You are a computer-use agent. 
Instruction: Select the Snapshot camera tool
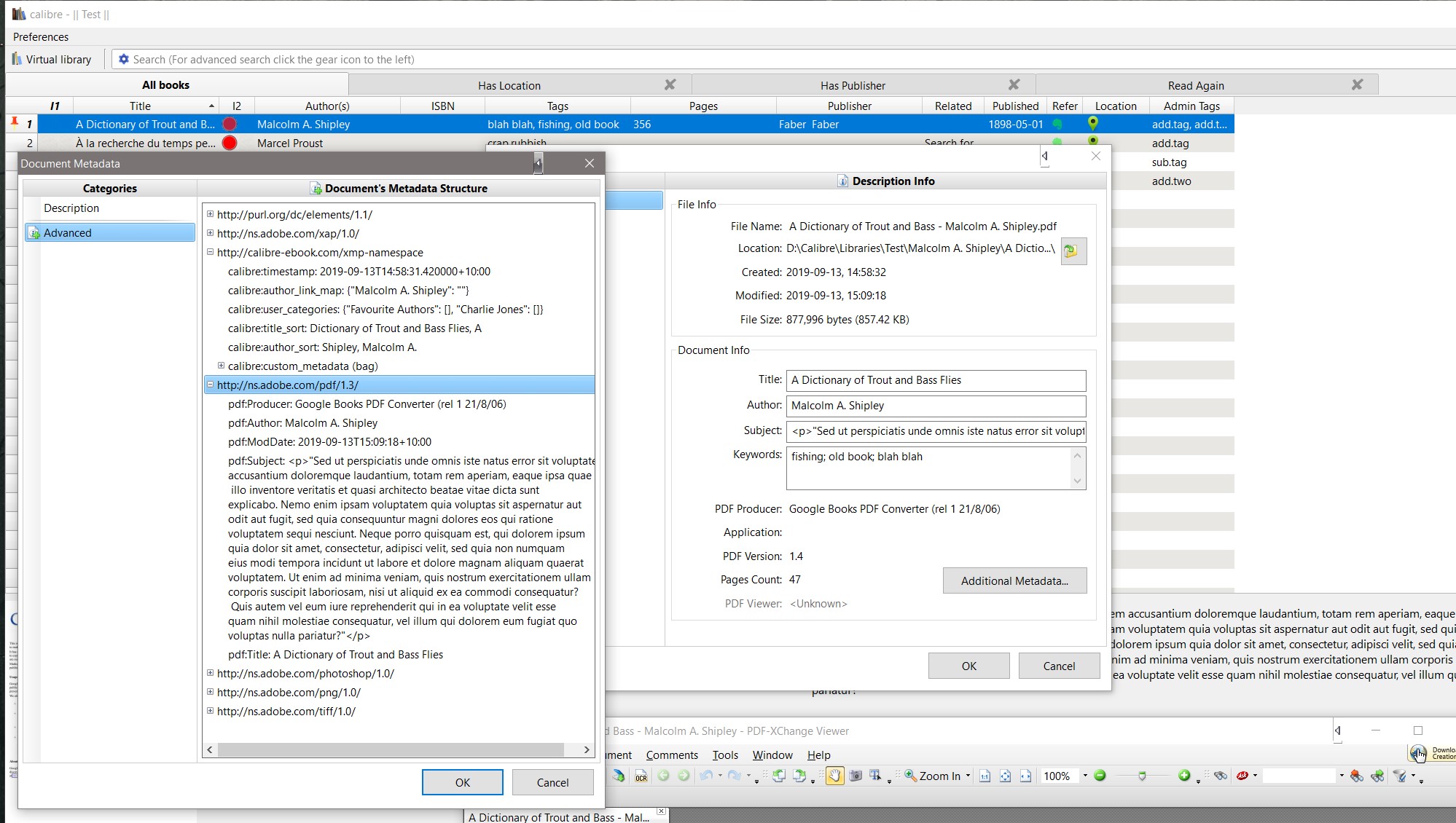click(856, 776)
